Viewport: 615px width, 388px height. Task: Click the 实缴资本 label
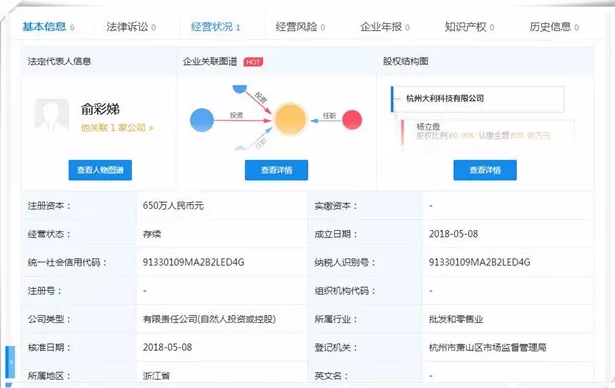[x=336, y=206]
